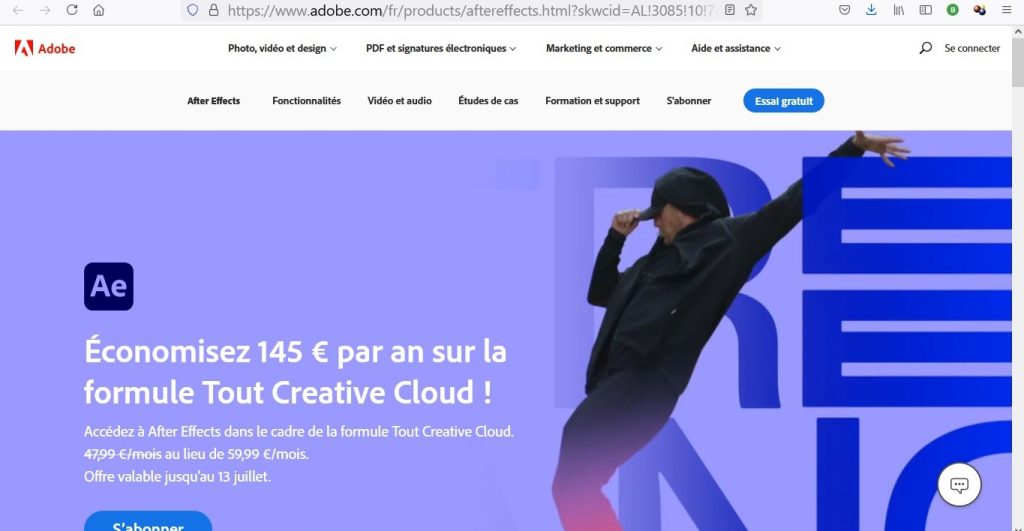The height and width of the screenshot is (531, 1024).
Task: Open the library bookmarks icon
Action: pos(899,10)
